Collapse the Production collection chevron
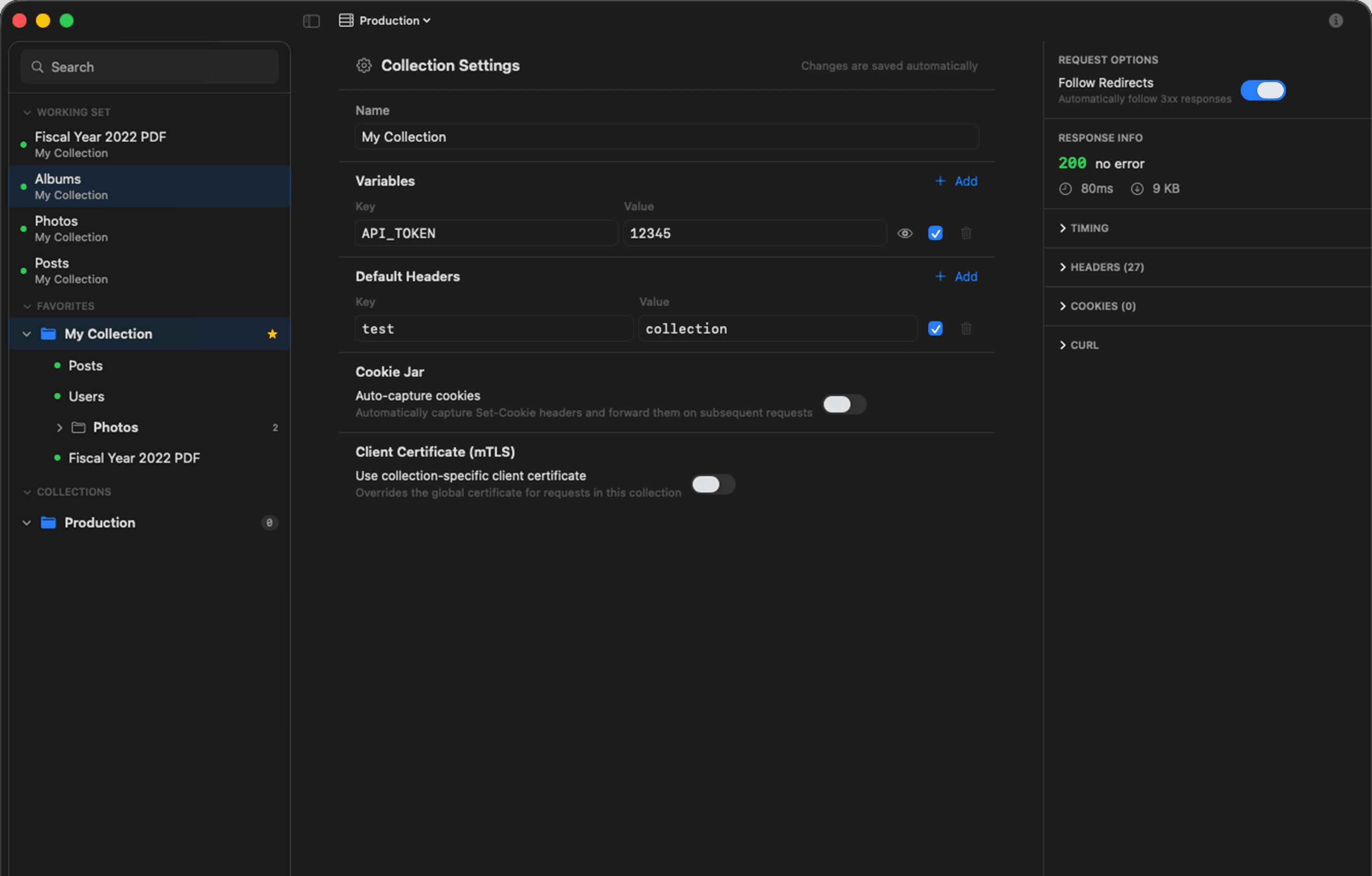This screenshot has height=876, width=1372. pos(27,523)
